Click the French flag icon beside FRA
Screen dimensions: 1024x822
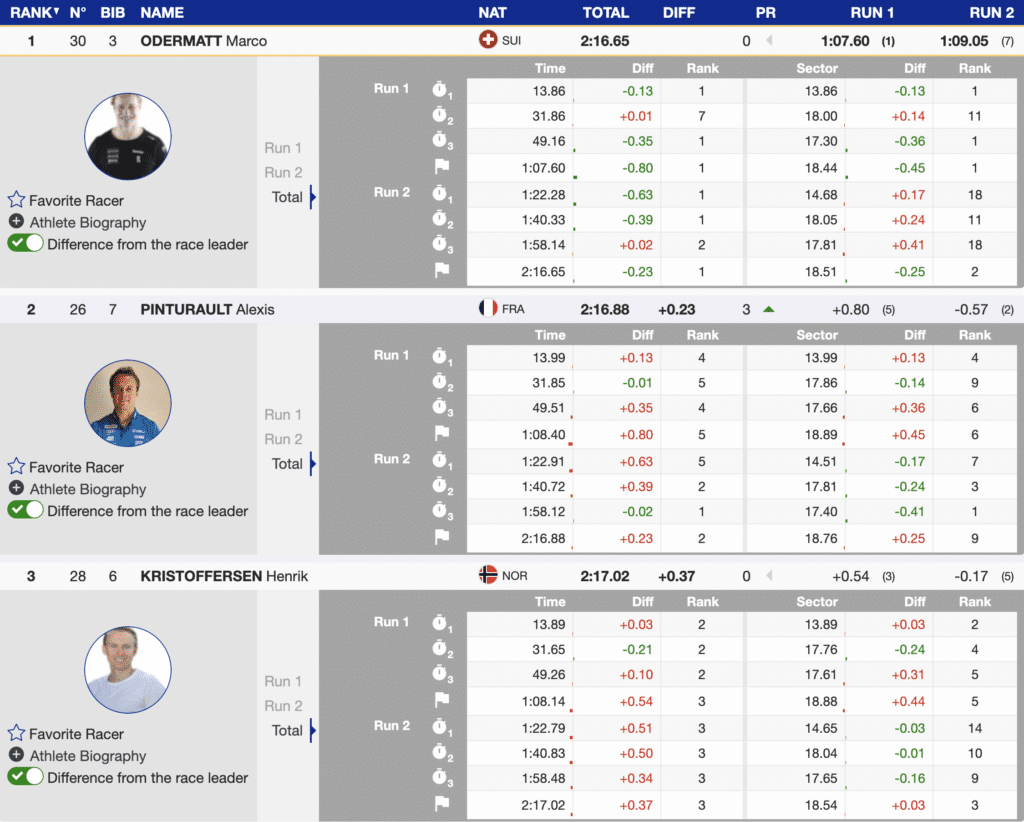488,309
